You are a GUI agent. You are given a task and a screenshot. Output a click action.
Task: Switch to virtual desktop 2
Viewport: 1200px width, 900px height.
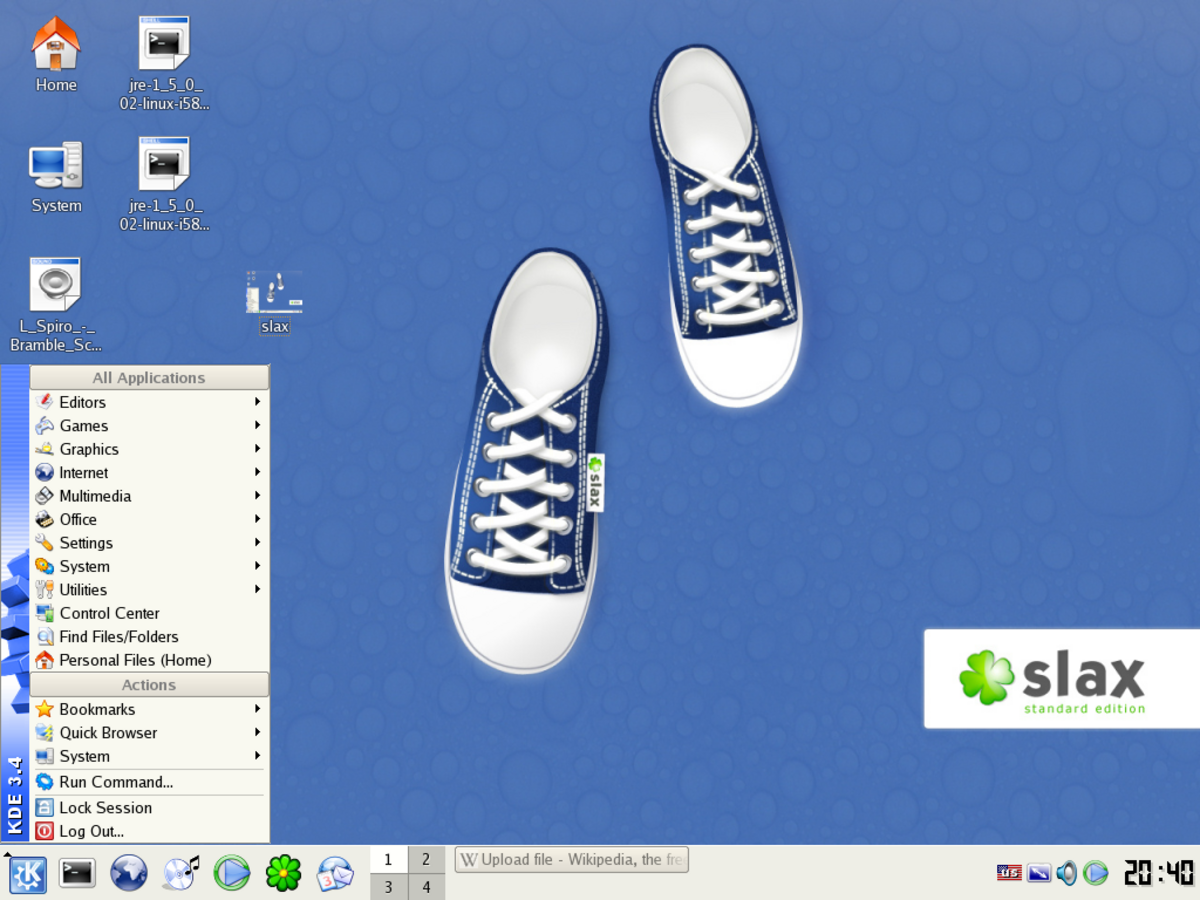tap(426, 859)
